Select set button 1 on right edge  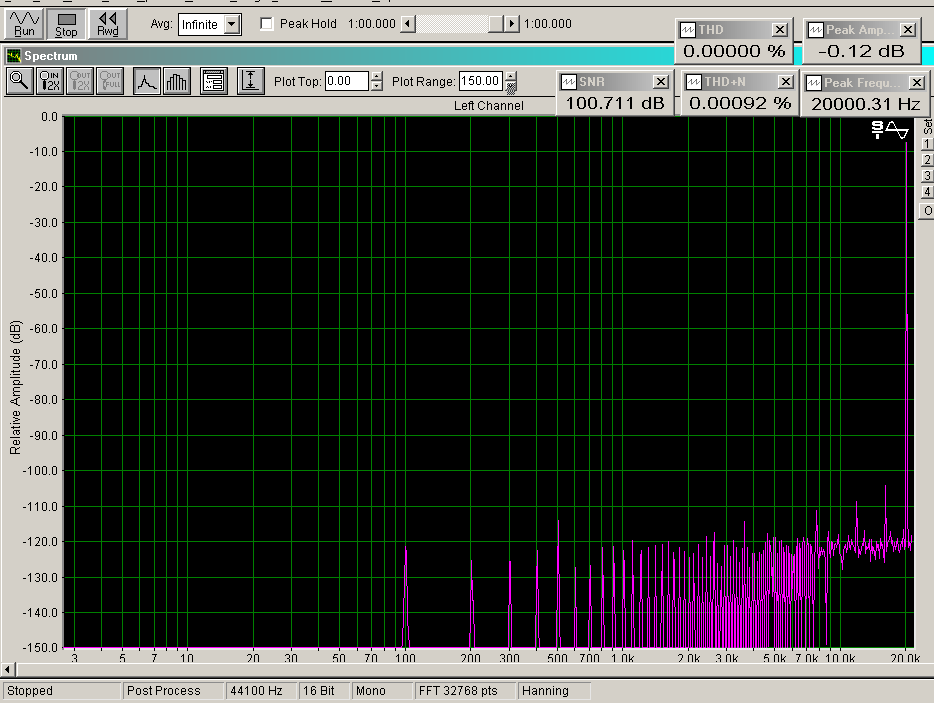click(x=927, y=144)
